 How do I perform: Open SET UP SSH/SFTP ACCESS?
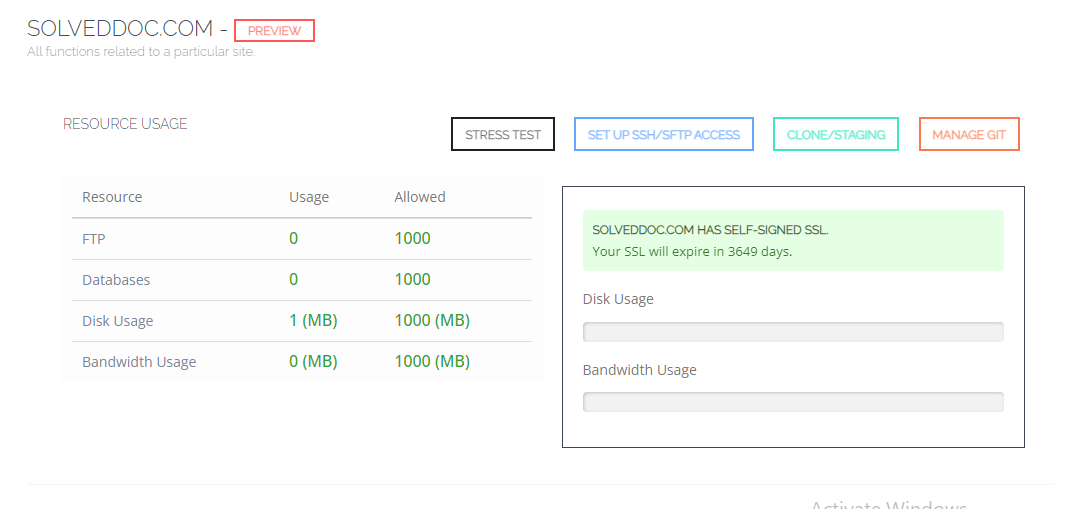pyautogui.click(x=663, y=134)
